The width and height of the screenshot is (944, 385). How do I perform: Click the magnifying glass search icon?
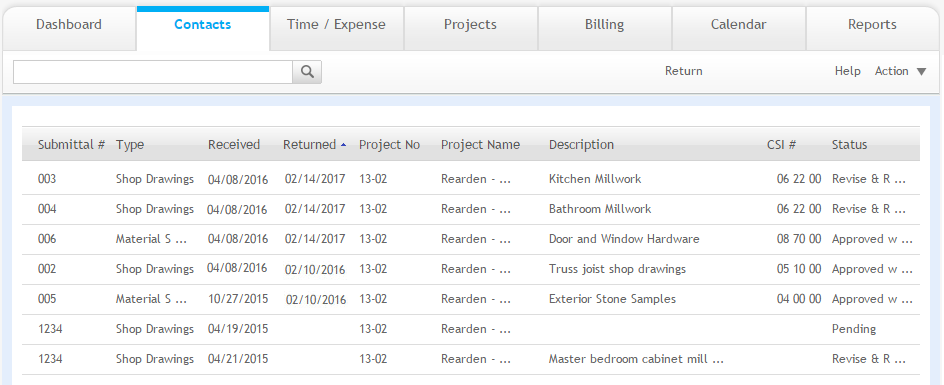tap(307, 72)
